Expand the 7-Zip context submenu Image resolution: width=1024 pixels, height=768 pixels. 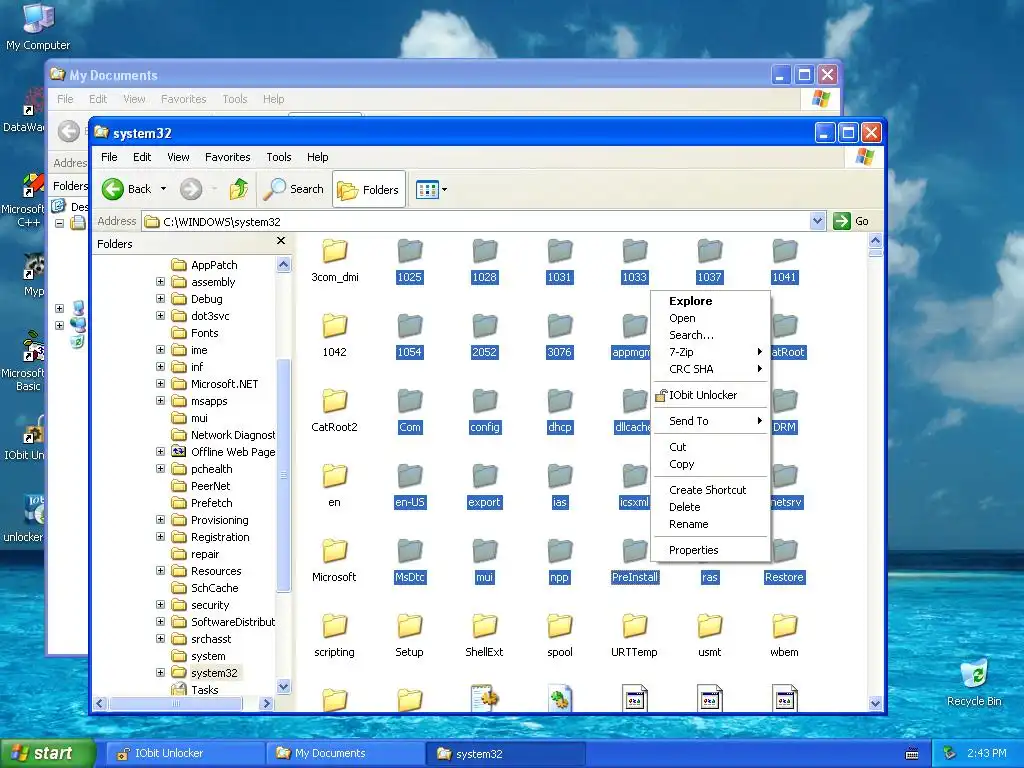[x=711, y=352]
